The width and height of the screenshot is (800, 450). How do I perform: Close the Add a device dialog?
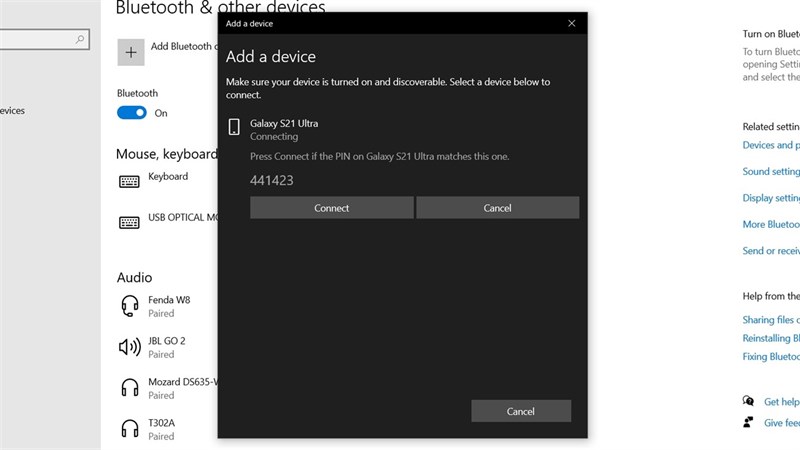click(x=571, y=23)
